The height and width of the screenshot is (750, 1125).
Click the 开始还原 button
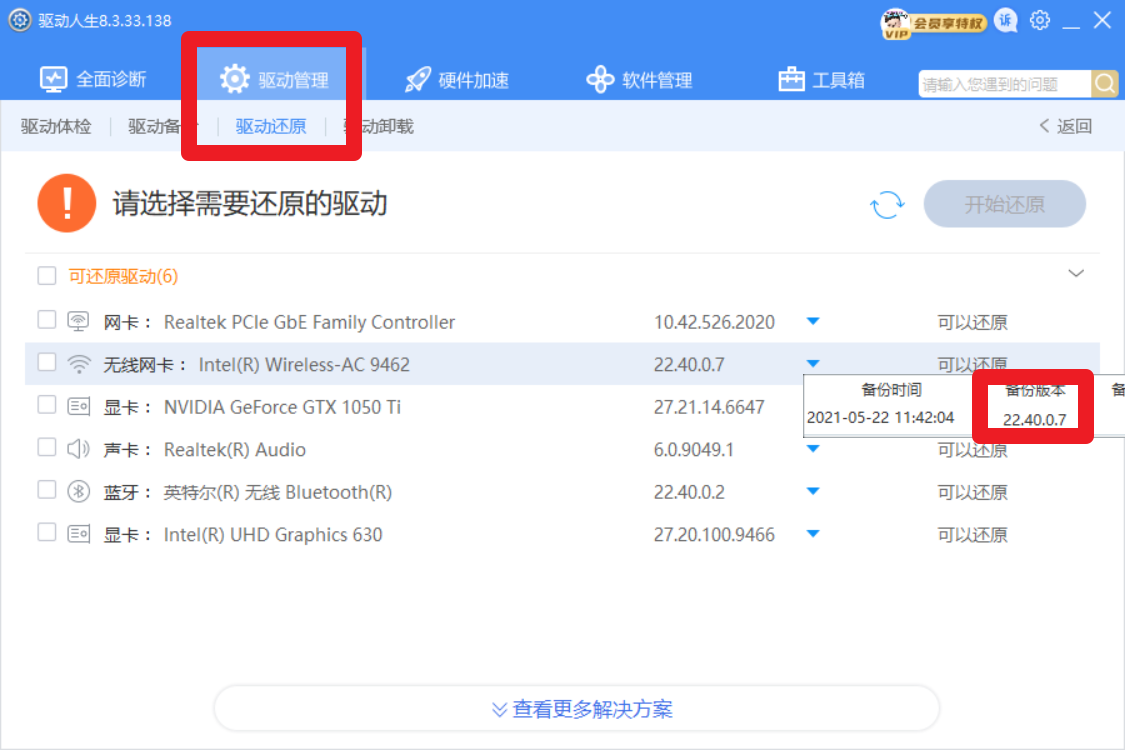[1004, 204]
